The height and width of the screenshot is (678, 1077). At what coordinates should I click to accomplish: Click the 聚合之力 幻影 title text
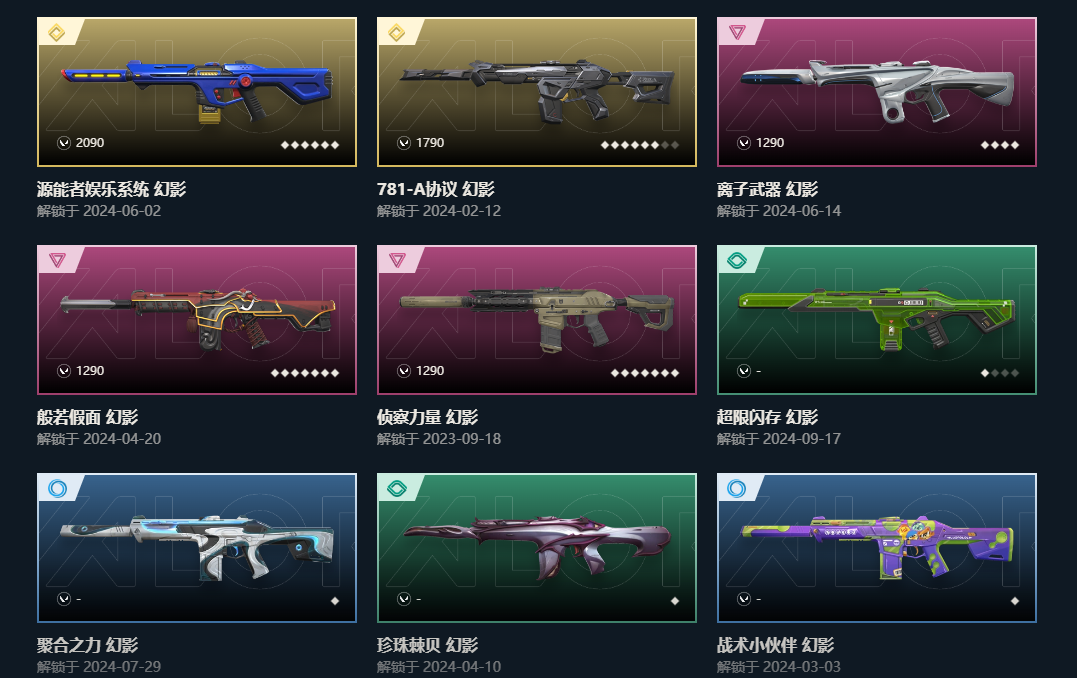pos(88,645)
